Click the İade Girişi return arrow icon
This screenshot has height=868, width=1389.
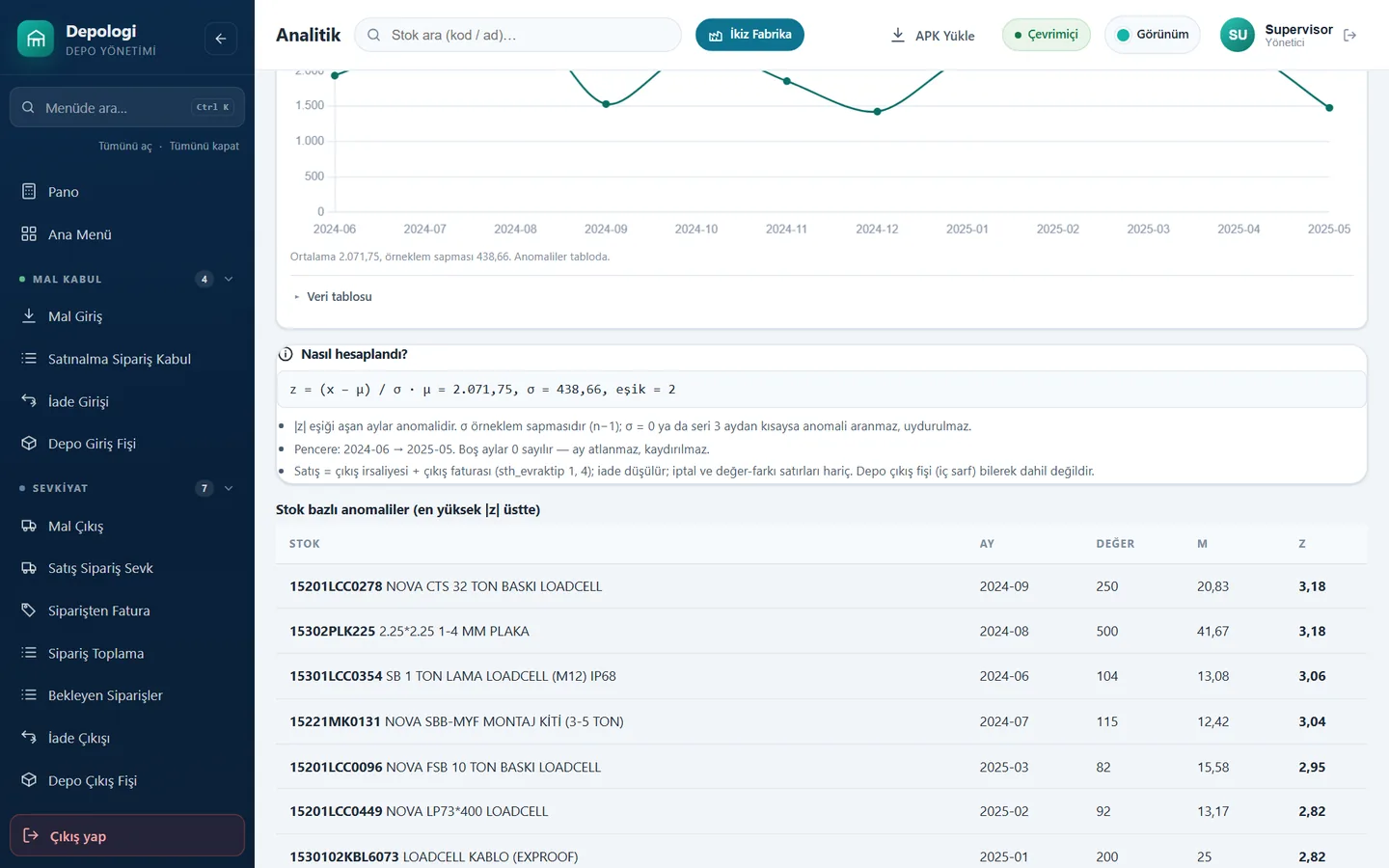pos(29,400)
